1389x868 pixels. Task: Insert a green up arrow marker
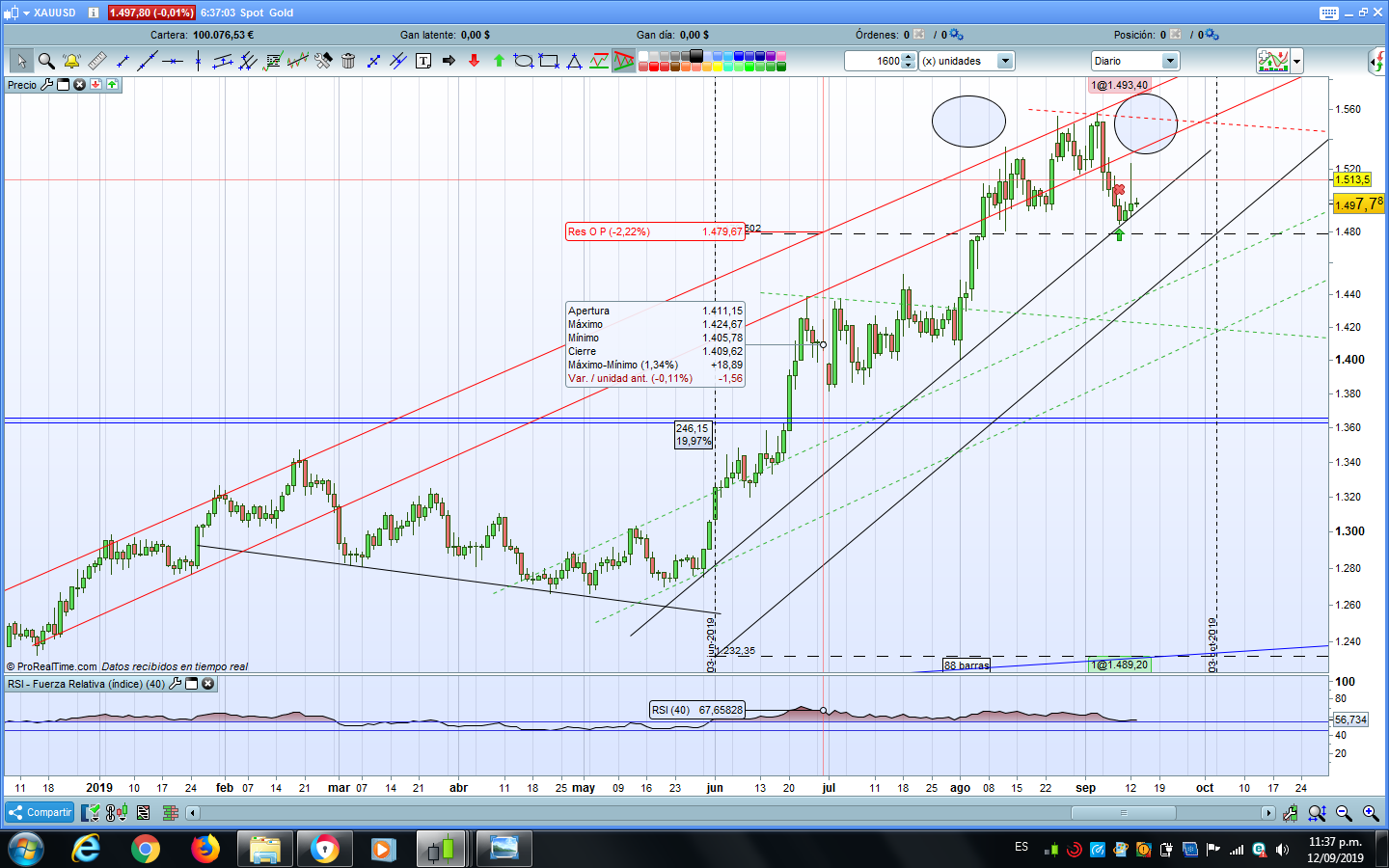point(499,61)
